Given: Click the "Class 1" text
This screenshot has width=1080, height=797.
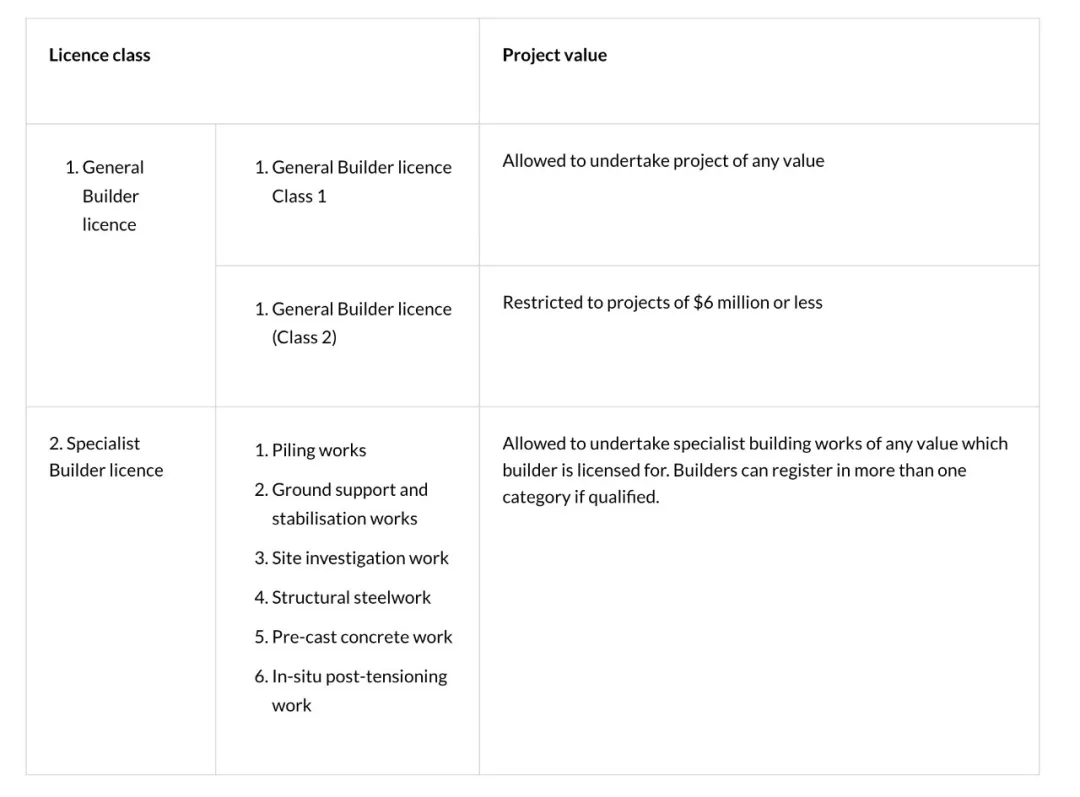Looking at the screenshot, I should [x=299, y=196].
